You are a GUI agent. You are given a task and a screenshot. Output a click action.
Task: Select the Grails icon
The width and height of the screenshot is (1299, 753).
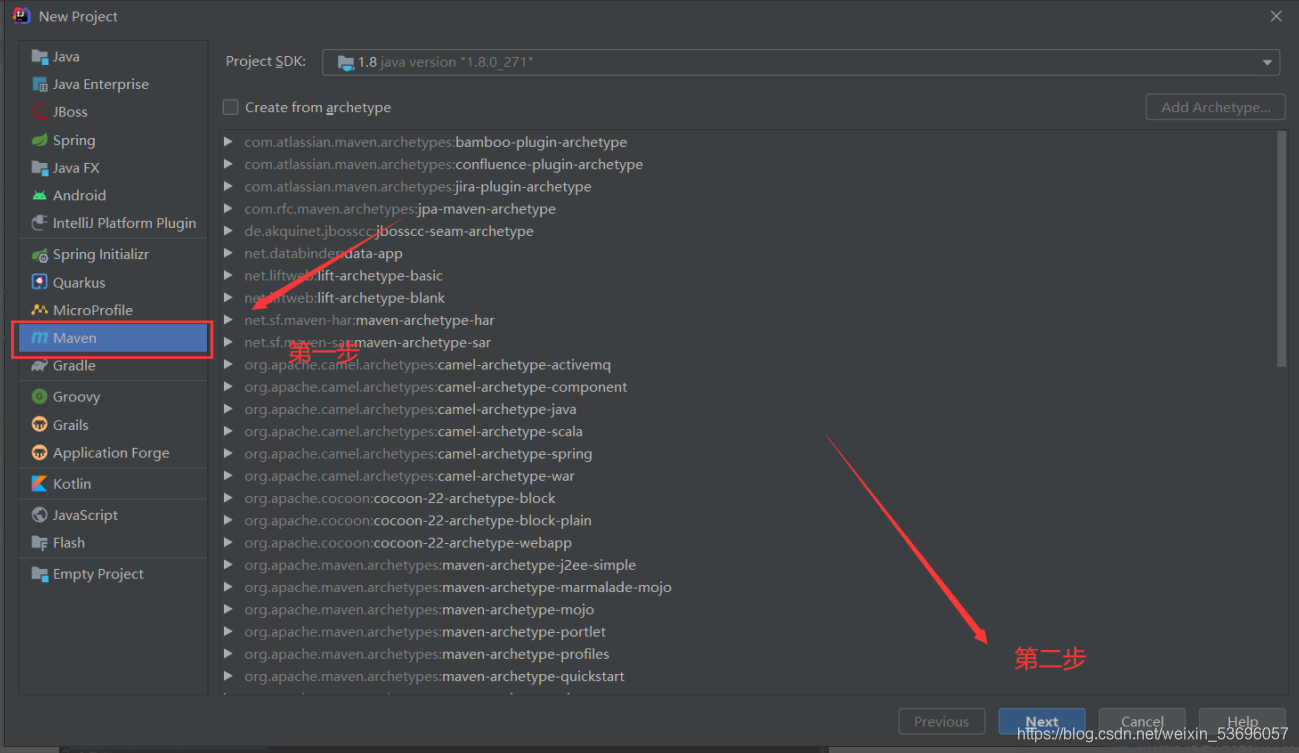[40, 425]
